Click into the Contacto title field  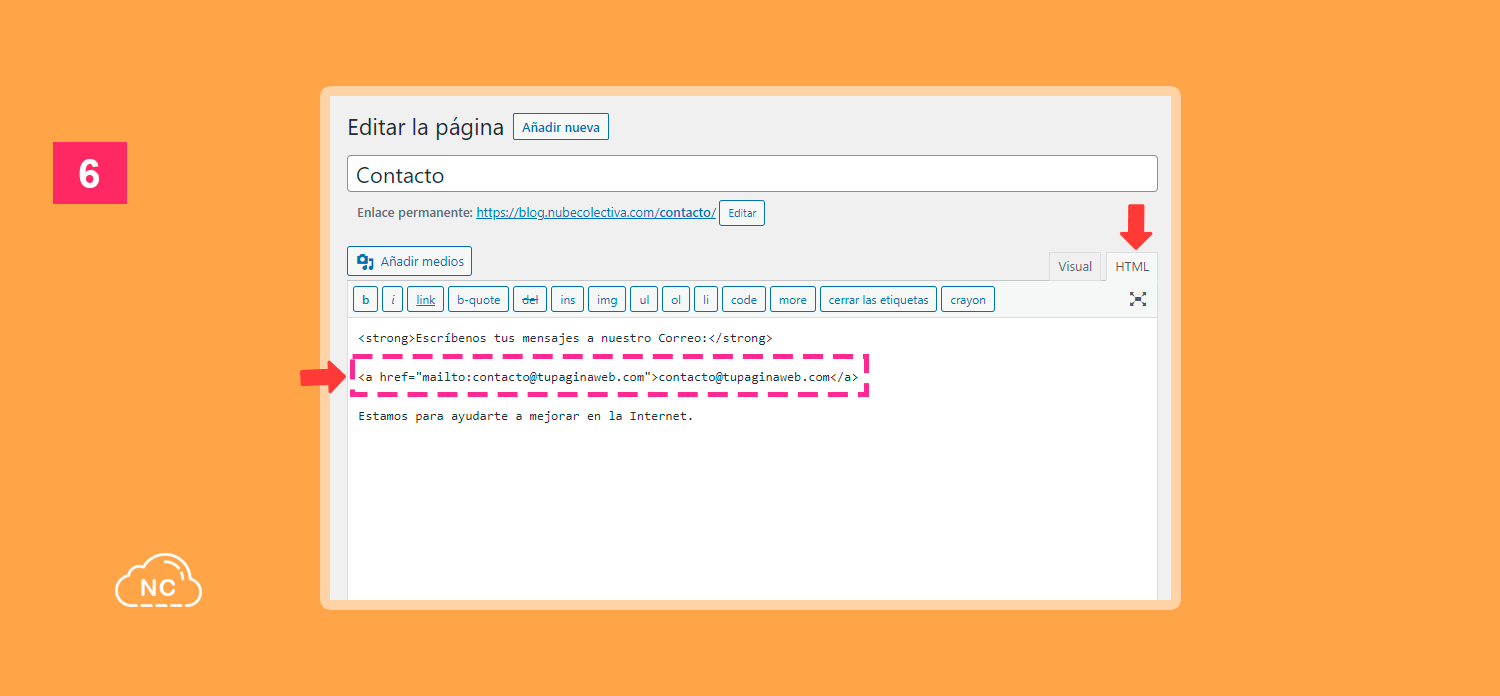point(752,174)
